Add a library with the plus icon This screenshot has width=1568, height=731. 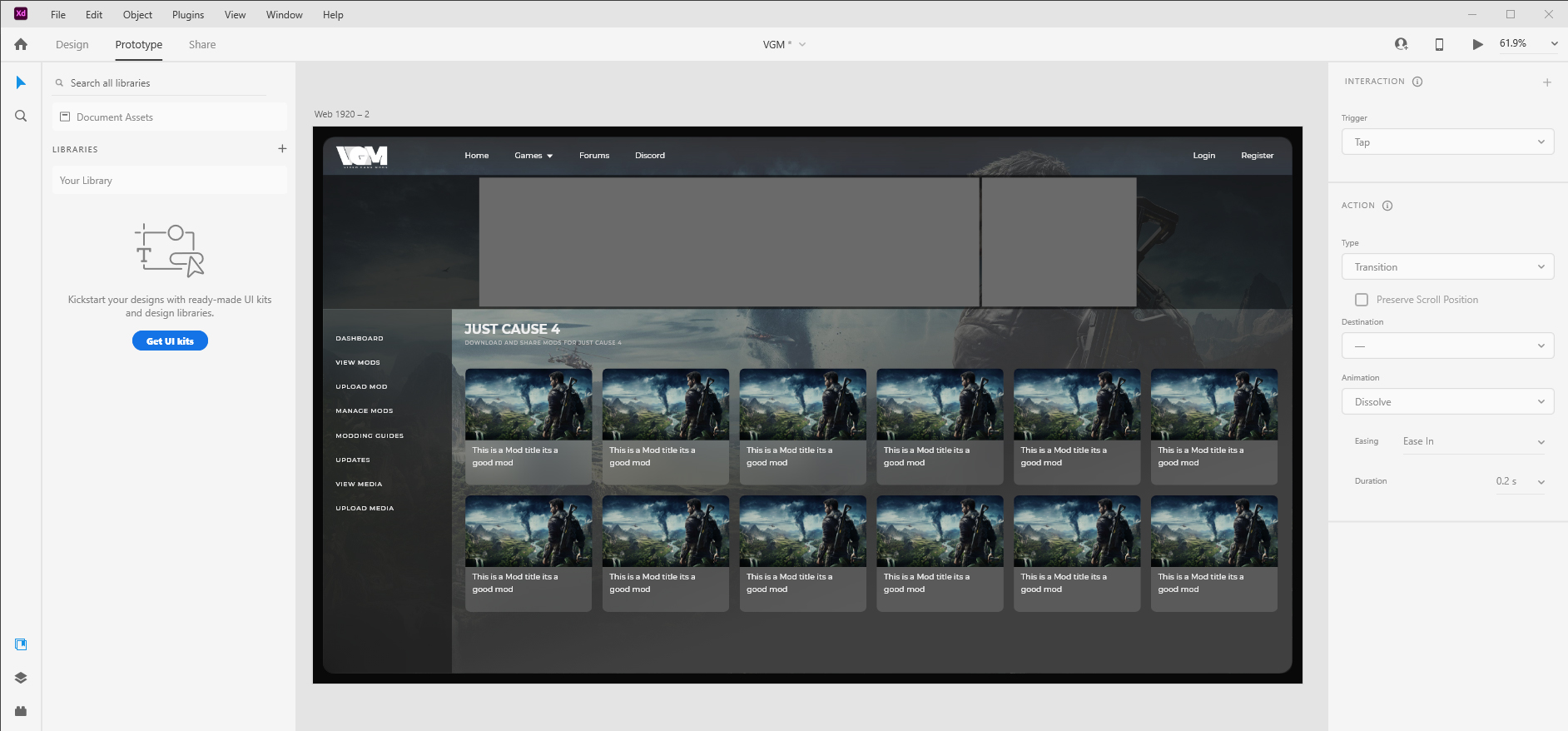282,149
